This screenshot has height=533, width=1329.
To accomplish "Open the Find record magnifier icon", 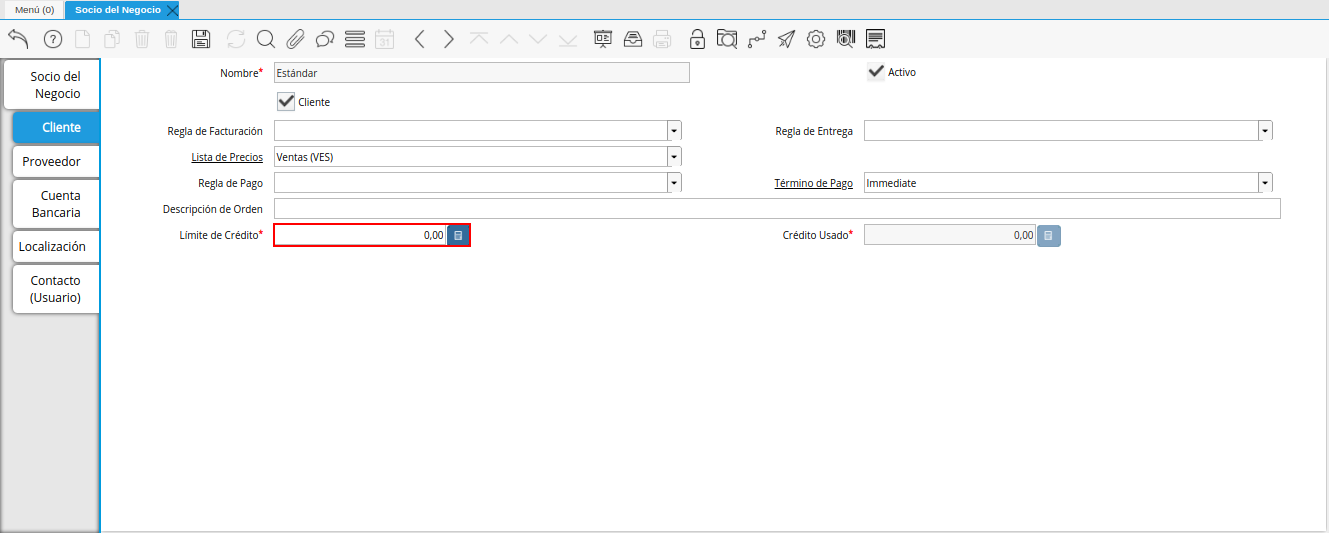I will coord(265,39).
